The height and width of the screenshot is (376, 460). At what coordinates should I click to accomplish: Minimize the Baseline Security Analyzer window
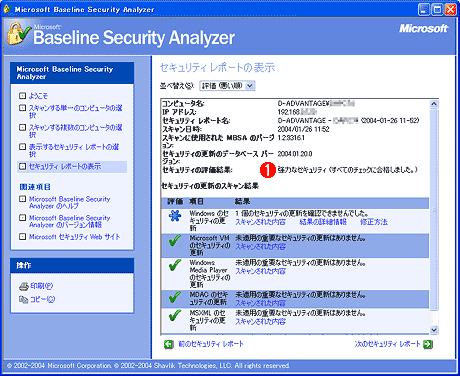tap(424, 9)
